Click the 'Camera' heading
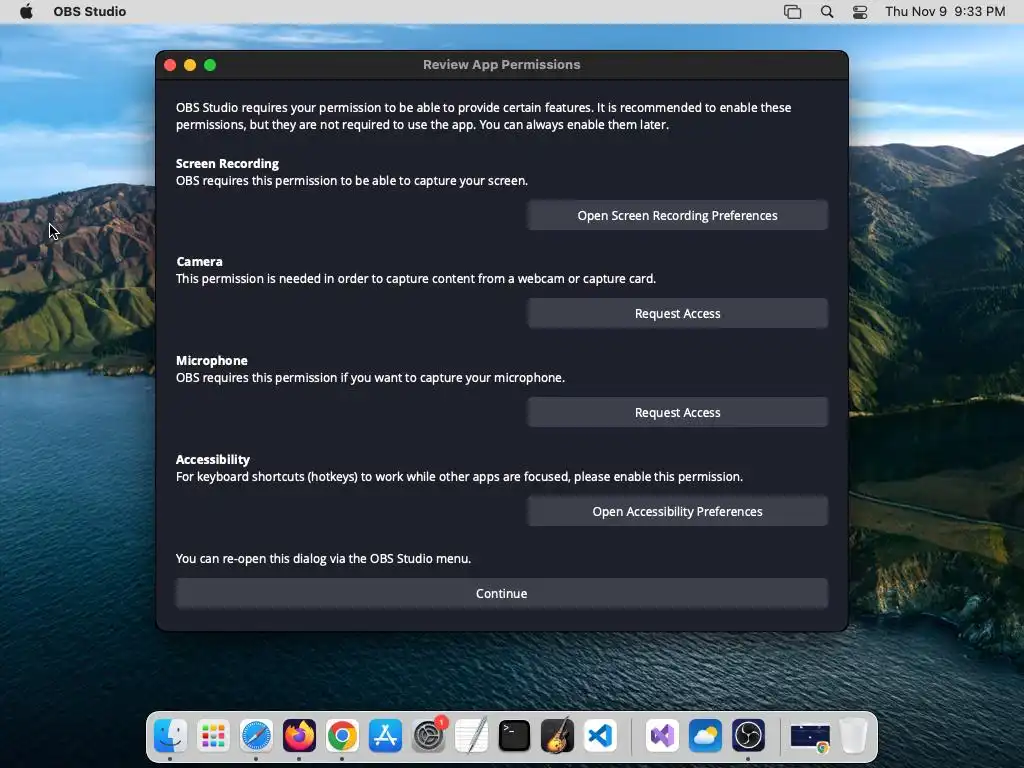Image resolution: width=1024 pixels, height=768 pixels. (x=199, y=261)
